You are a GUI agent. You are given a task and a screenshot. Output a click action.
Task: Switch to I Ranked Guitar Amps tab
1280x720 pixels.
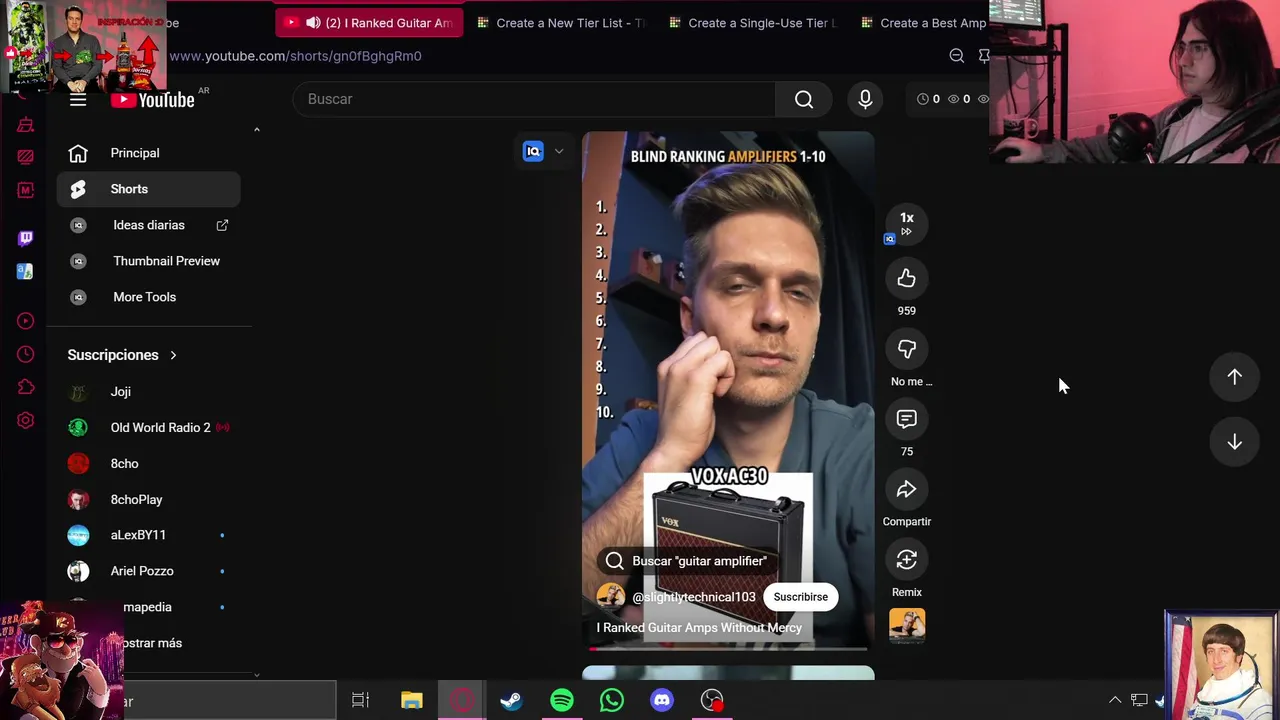point(369,23)
